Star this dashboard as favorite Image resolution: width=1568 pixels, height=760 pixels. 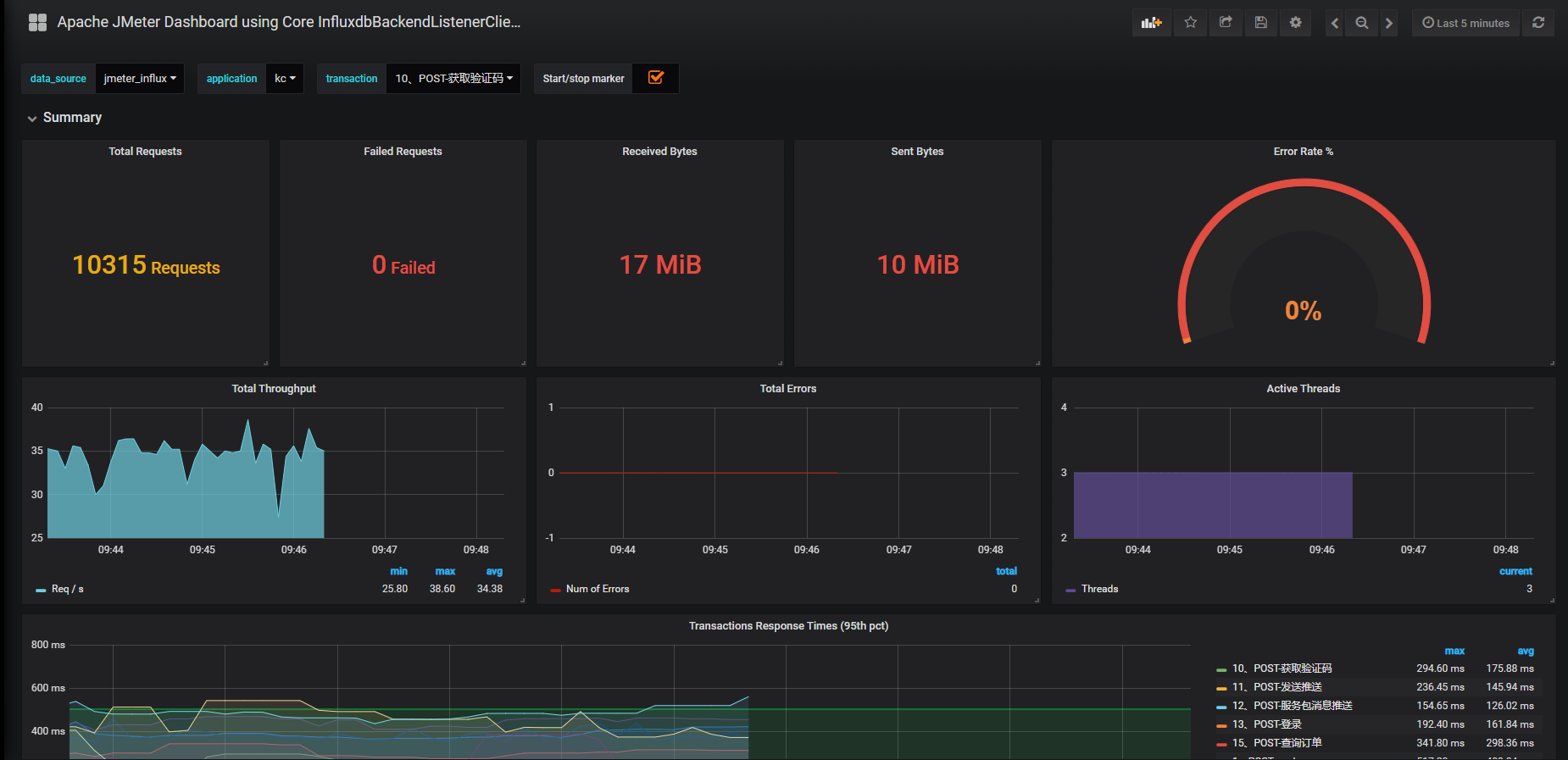click(1191, 23)
